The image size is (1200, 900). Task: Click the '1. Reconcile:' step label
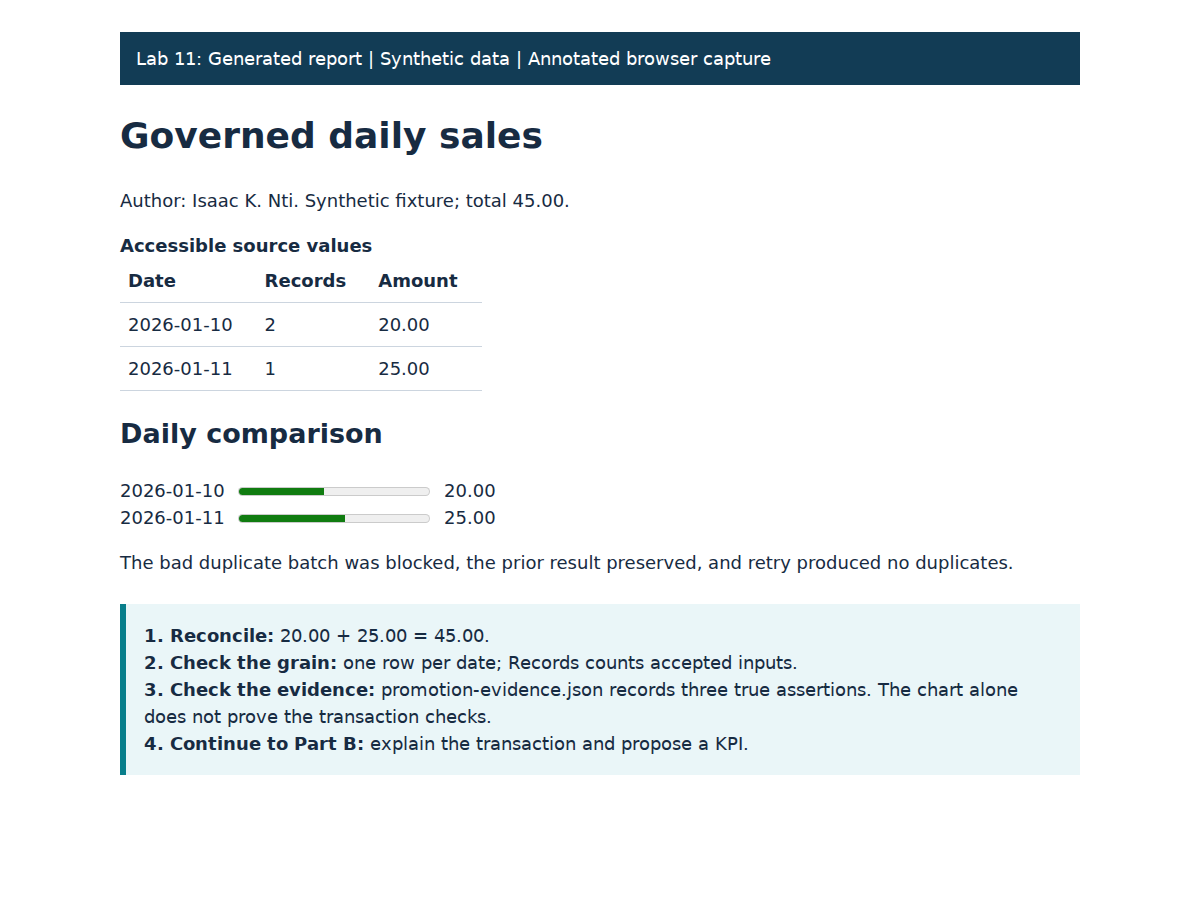(209, 636)
